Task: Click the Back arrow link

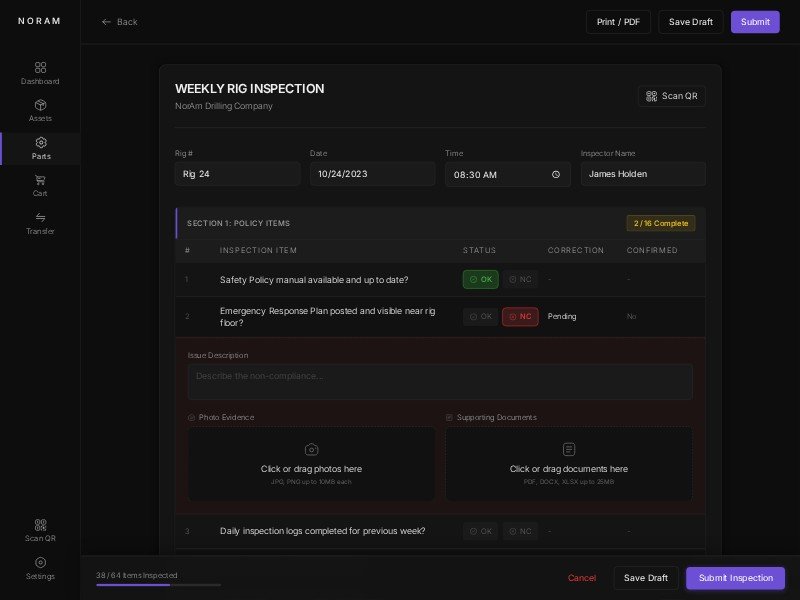Action: [119, 22]
